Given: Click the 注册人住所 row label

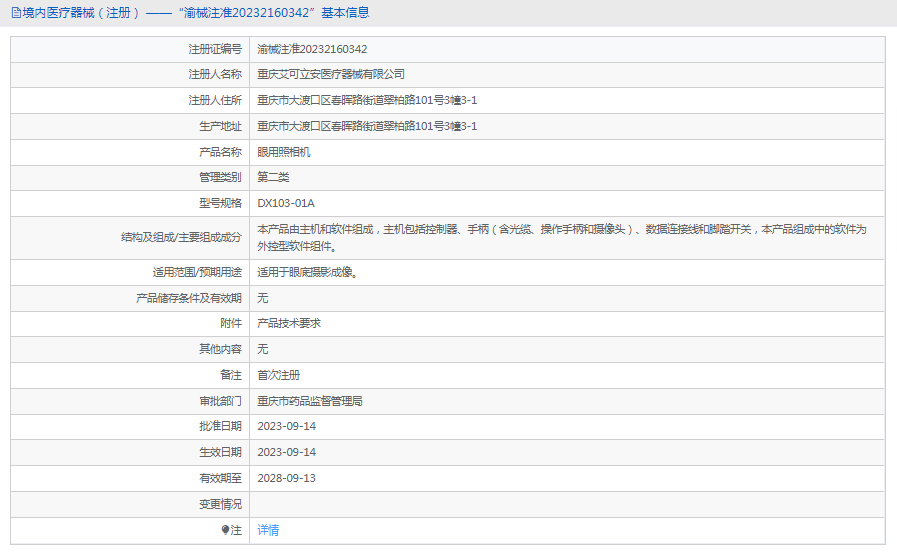Looking at the screenshot, I should (215, 100).
